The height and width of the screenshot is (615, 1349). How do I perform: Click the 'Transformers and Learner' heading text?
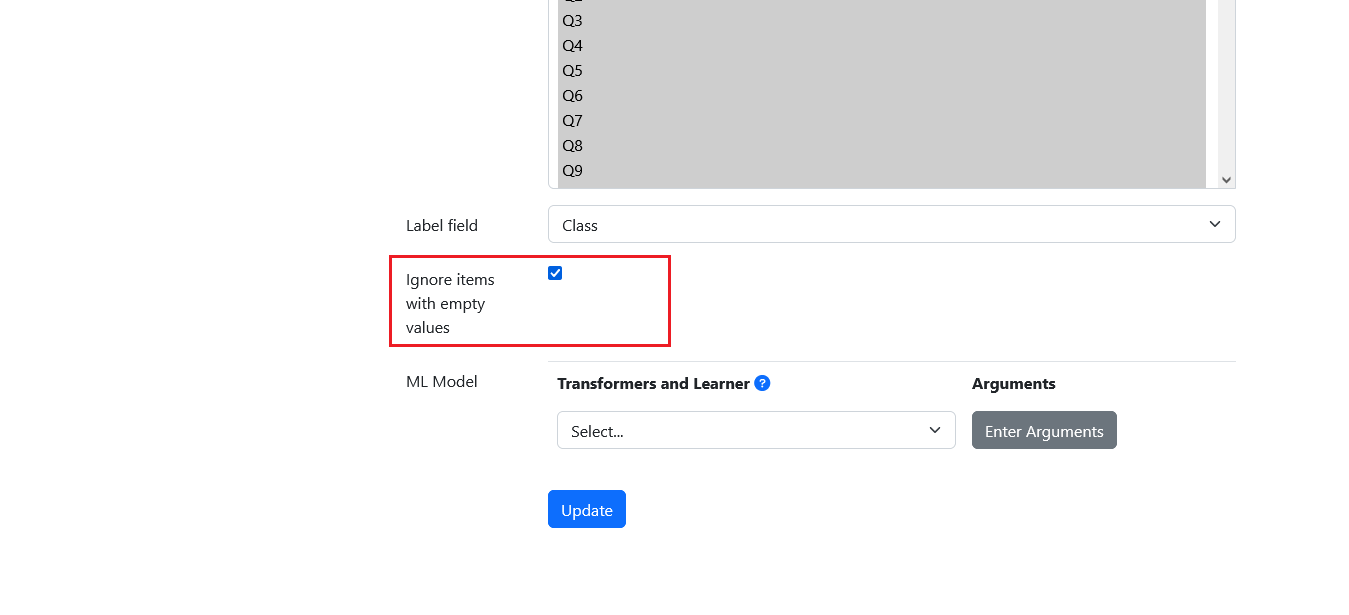pos(653,383)
